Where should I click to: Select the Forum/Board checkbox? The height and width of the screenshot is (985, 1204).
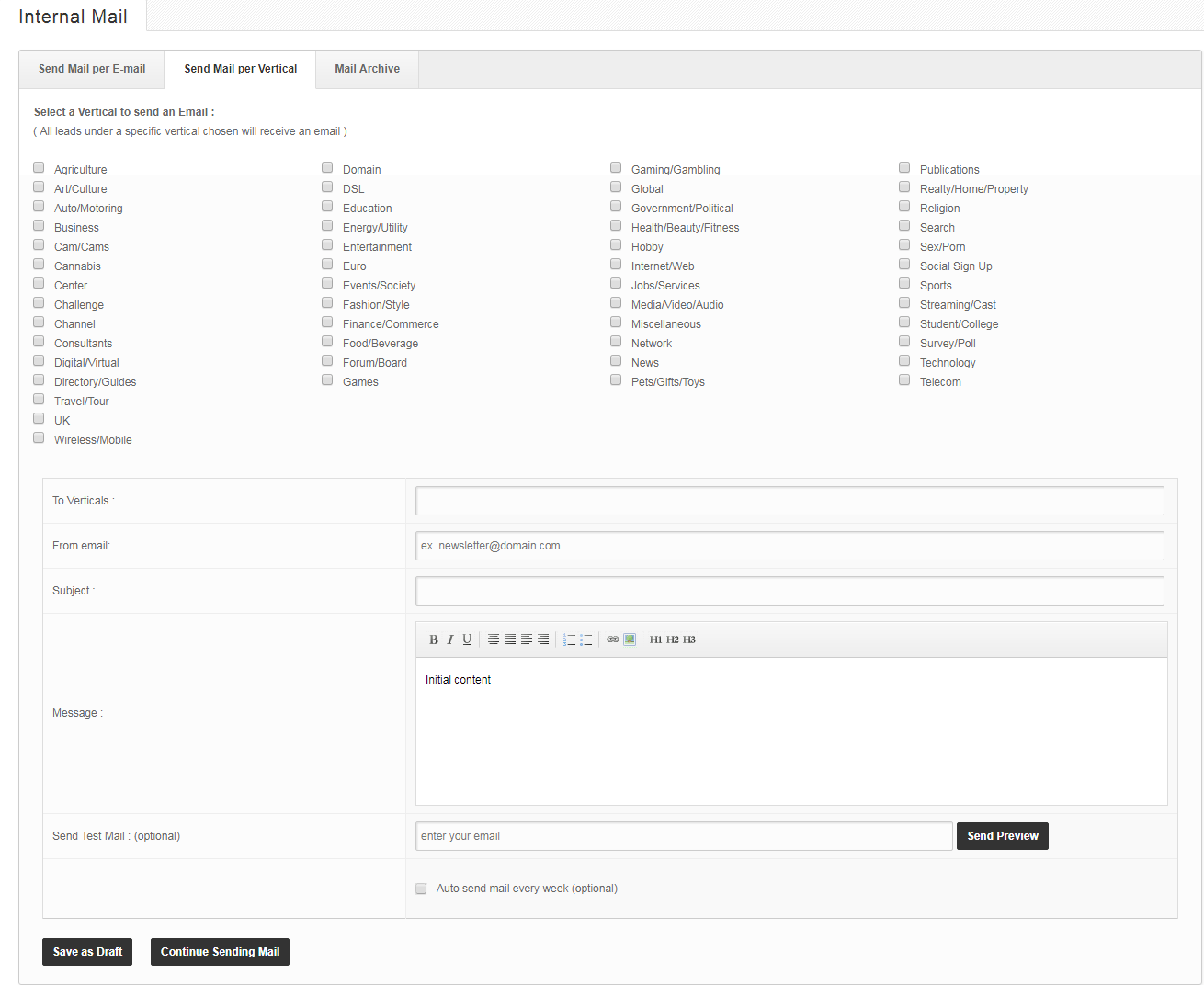[x=327, y=360]
